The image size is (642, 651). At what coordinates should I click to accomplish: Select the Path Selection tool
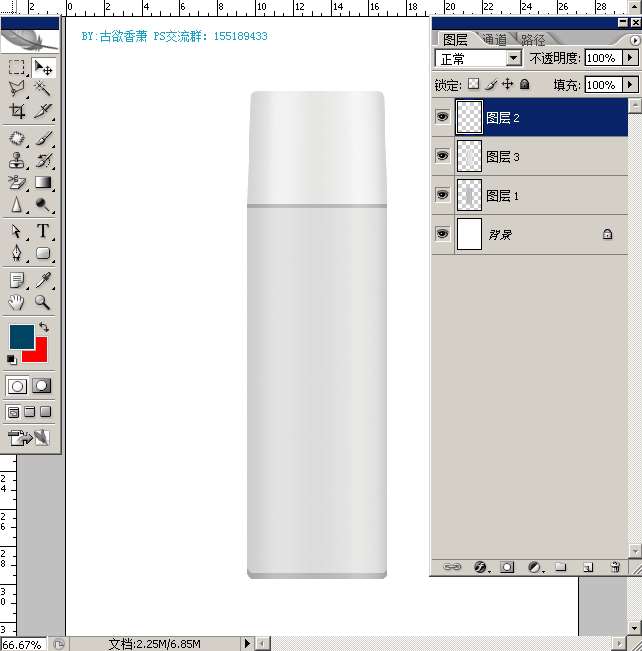[x=17, y=231]
